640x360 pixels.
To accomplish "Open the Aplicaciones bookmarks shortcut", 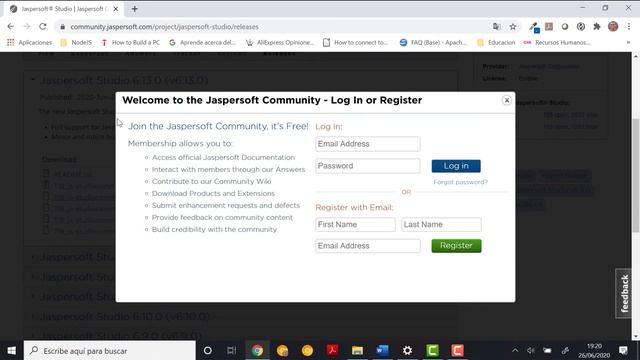I will (29, 42).
